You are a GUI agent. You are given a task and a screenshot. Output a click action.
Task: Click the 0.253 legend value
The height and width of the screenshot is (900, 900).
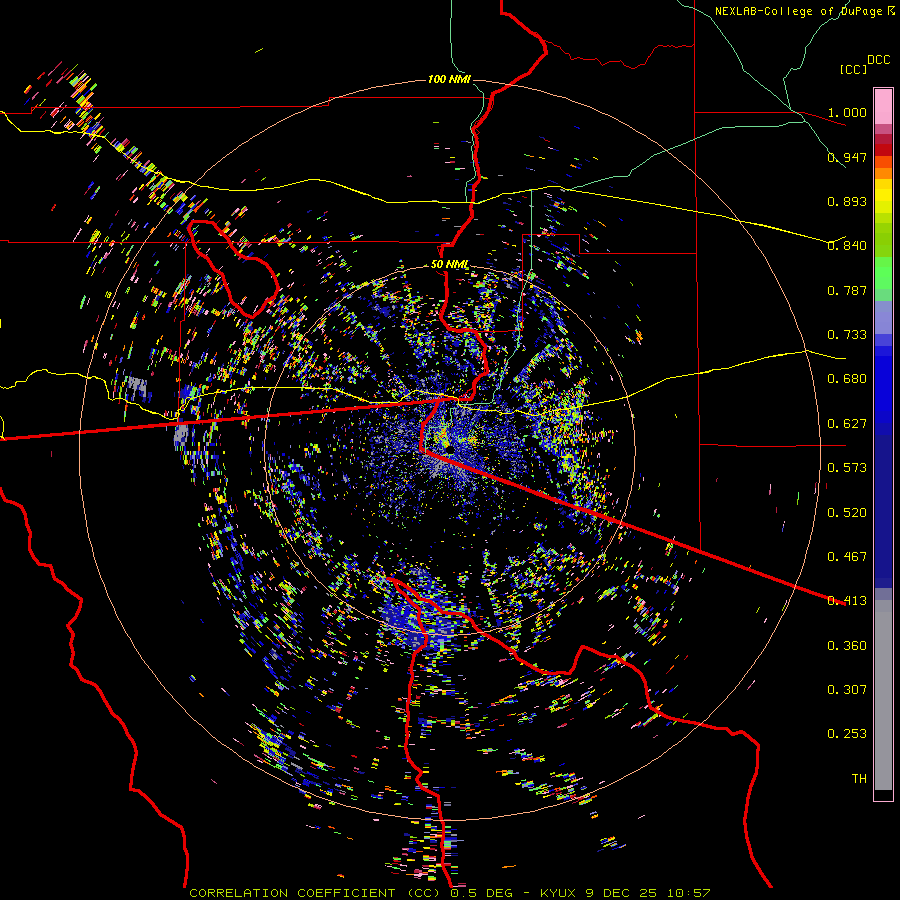tap(847, 734)
